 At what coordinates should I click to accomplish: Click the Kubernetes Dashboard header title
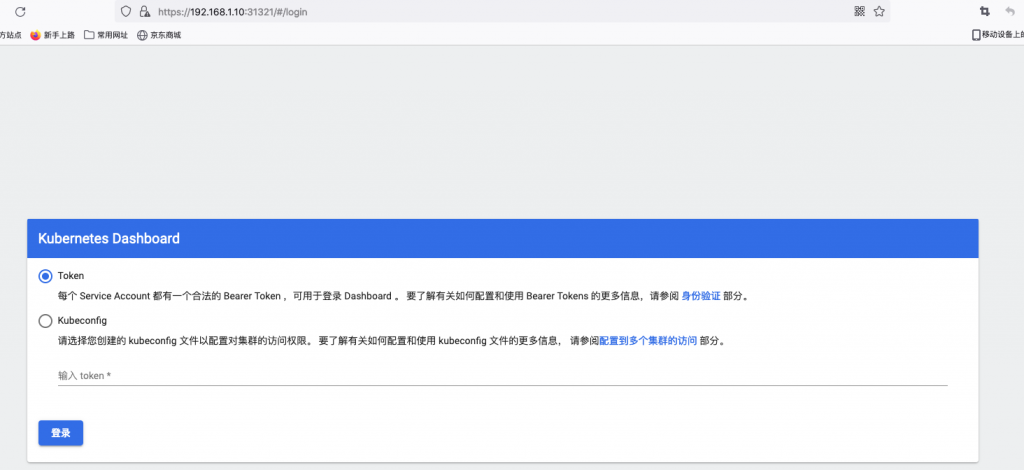(109, 238)
